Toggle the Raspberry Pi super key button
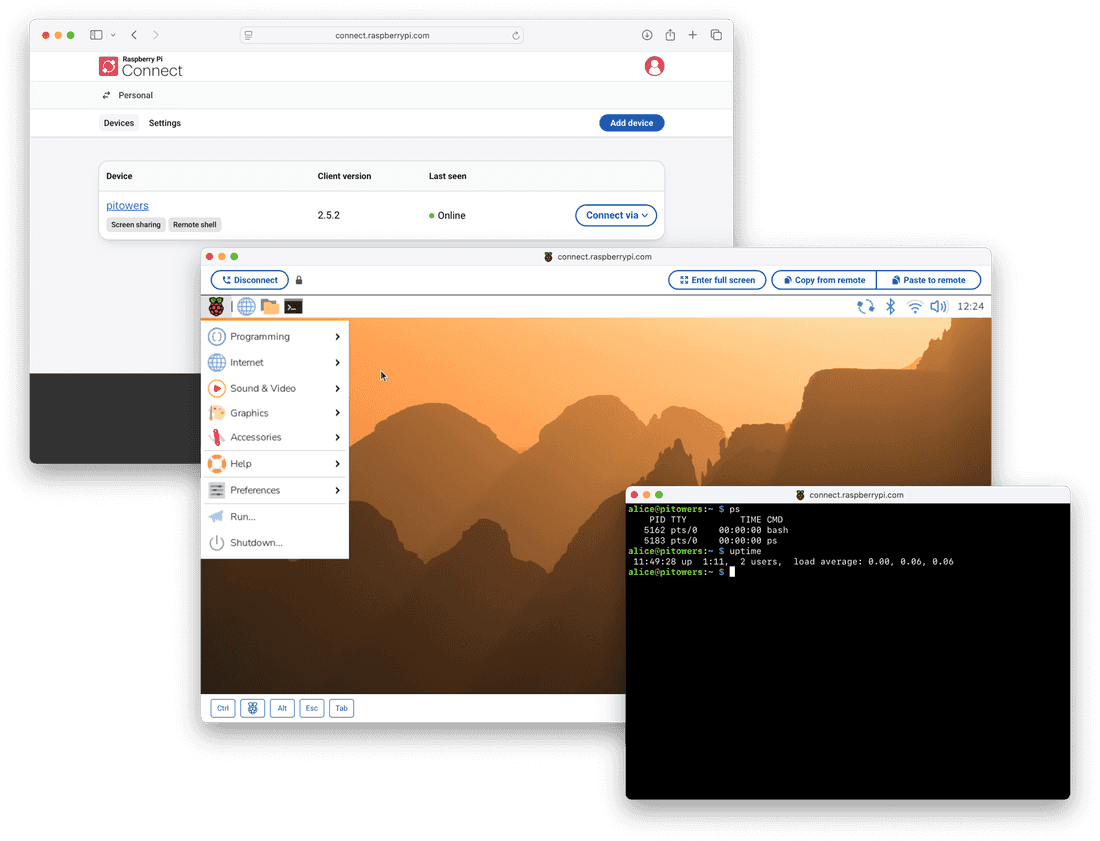The width and height of the screenshot is (1100, 841). pos(252,708)
